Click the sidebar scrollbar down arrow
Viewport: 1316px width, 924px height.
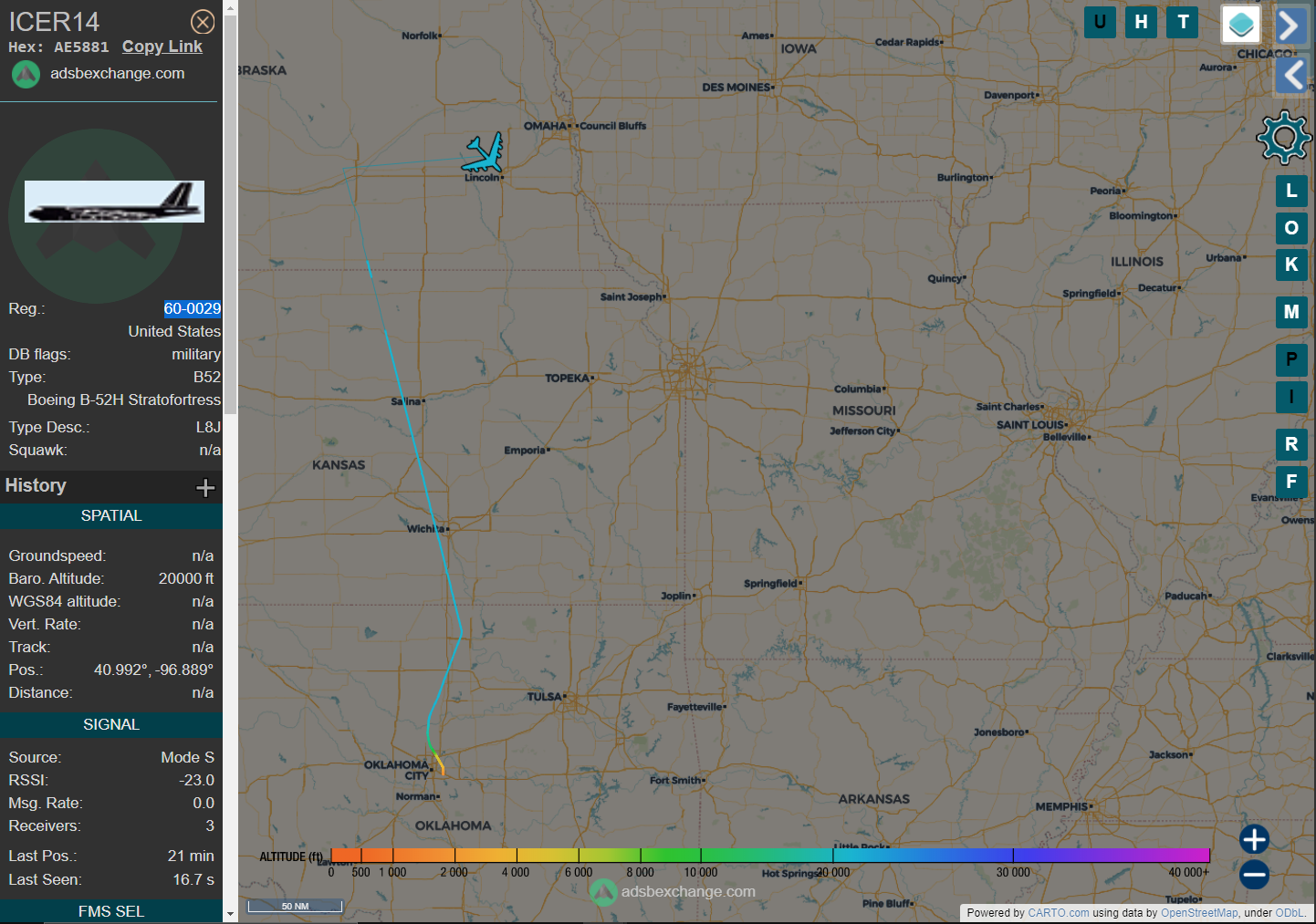tap(230, 913)
